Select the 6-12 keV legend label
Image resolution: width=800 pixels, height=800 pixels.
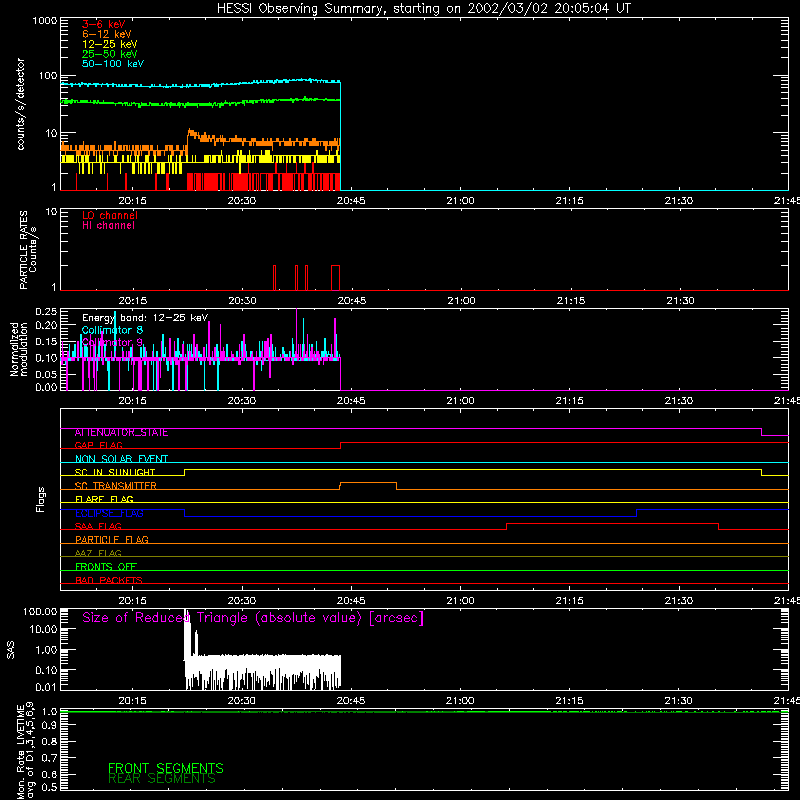coord(107,34)
